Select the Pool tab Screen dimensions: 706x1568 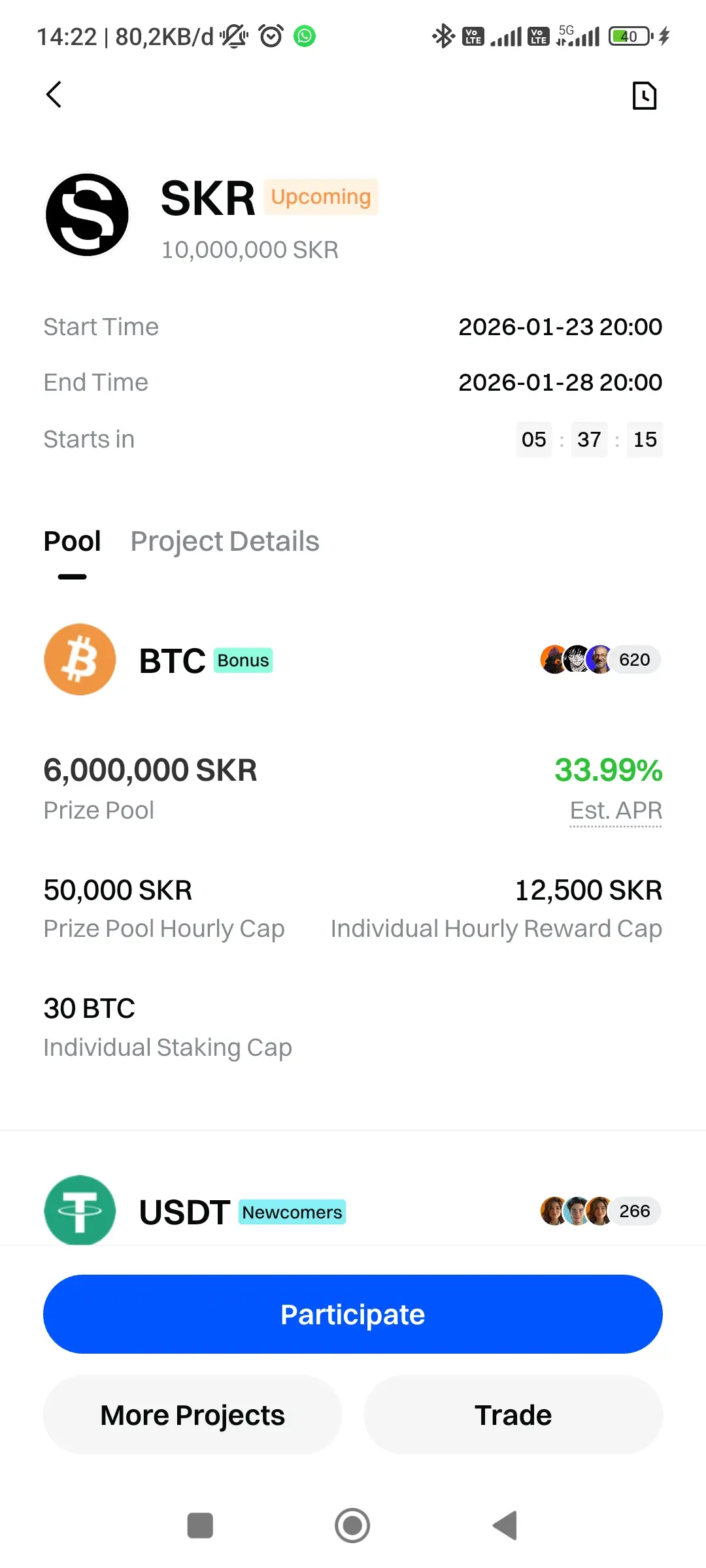pos(72,542)
